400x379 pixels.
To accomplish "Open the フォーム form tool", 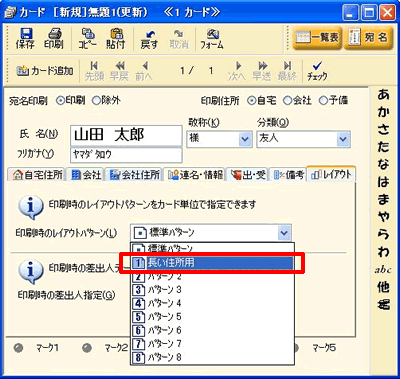I will click(212, 39).
